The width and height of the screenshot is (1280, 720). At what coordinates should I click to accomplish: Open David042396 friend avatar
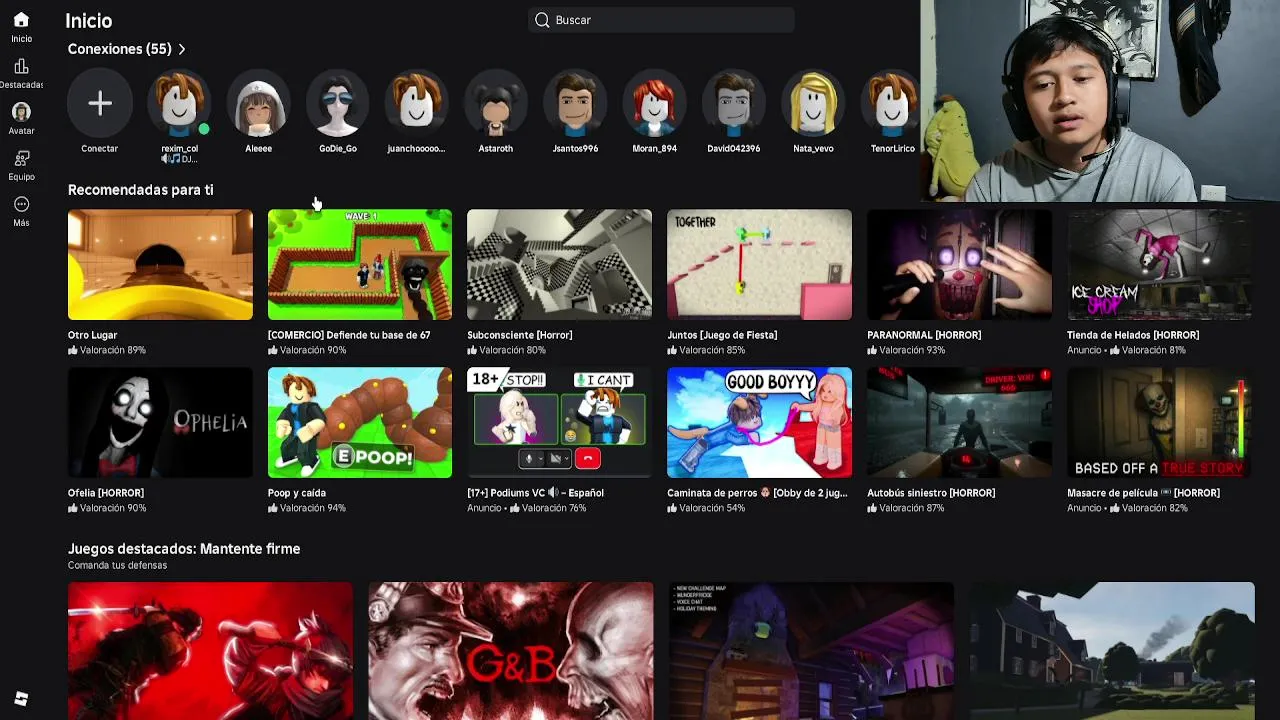pos(734,104)
